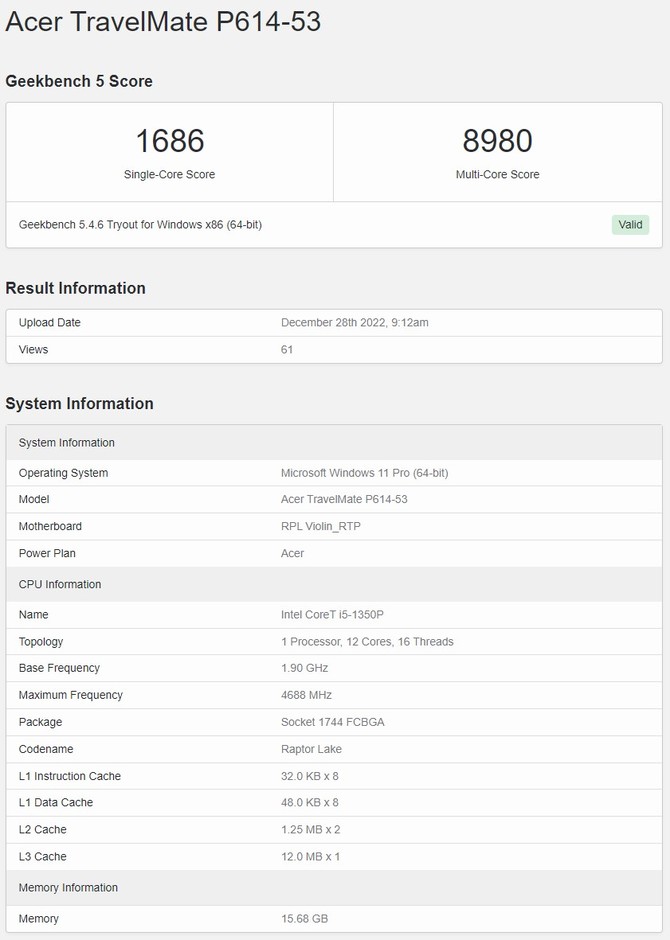670x940 pixels.
Task: Select the L2 value 1.25 MB x 2
Action: (x=310, y=829)
